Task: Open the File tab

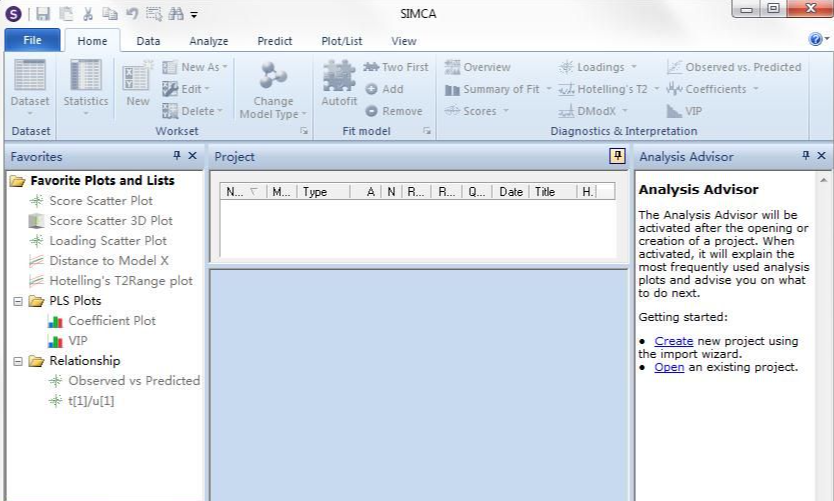Action: click(32, 40)
